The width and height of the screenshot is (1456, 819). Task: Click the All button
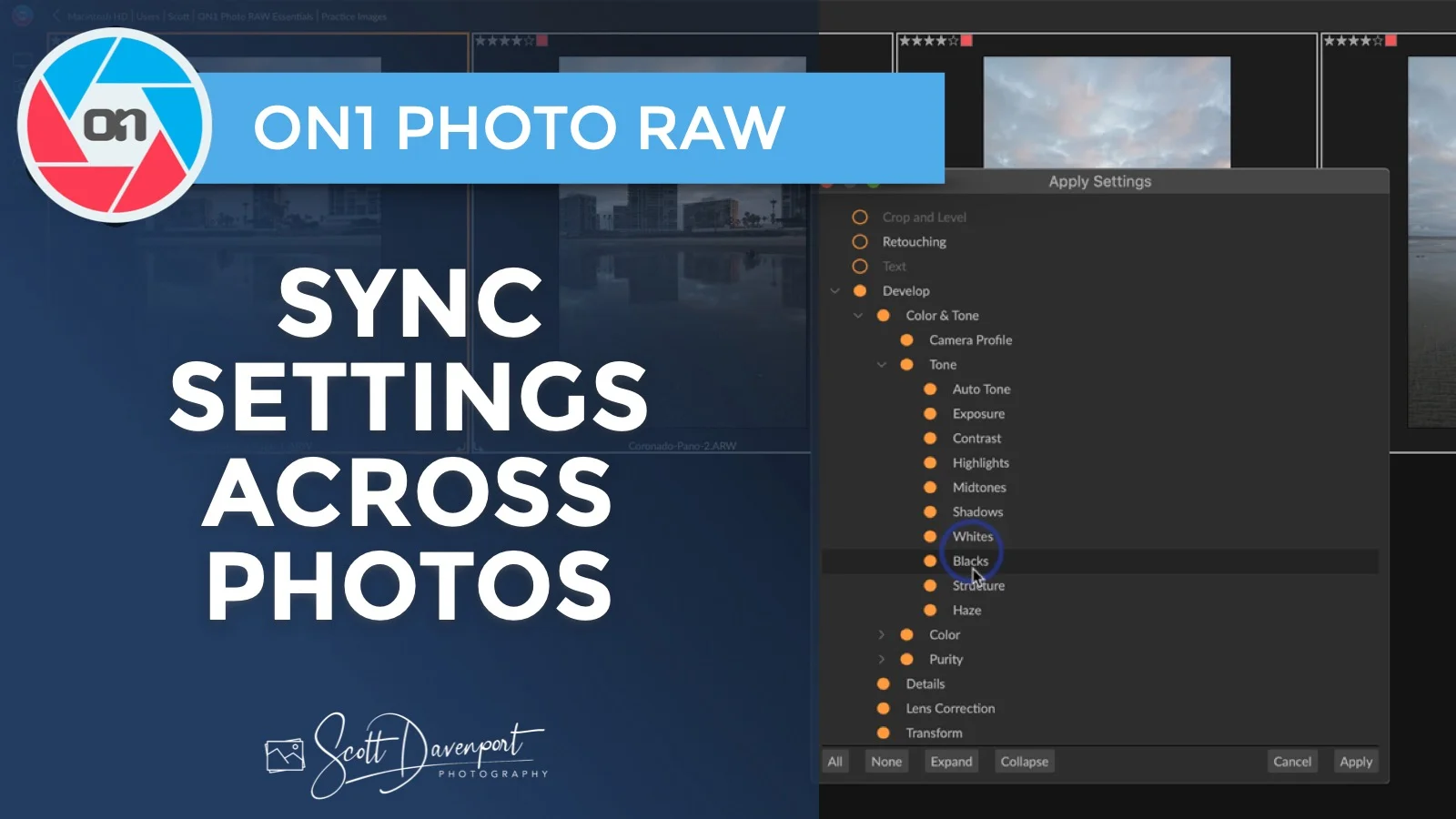coord(835,762)
